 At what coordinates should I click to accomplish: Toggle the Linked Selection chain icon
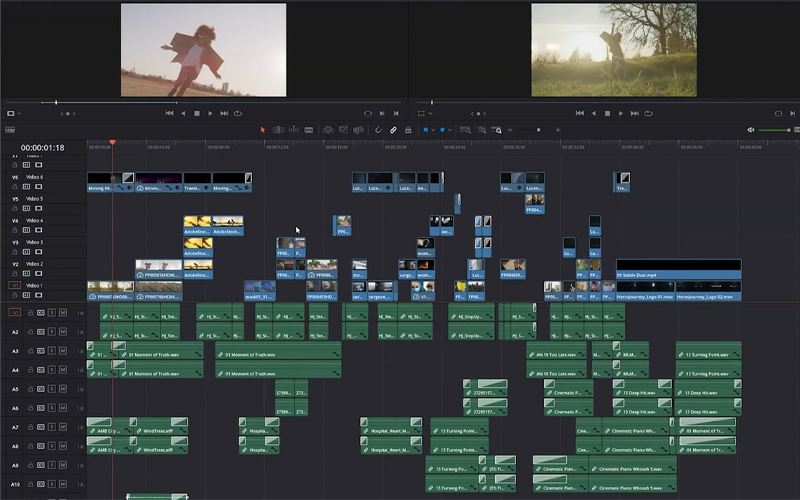[393, 130]
